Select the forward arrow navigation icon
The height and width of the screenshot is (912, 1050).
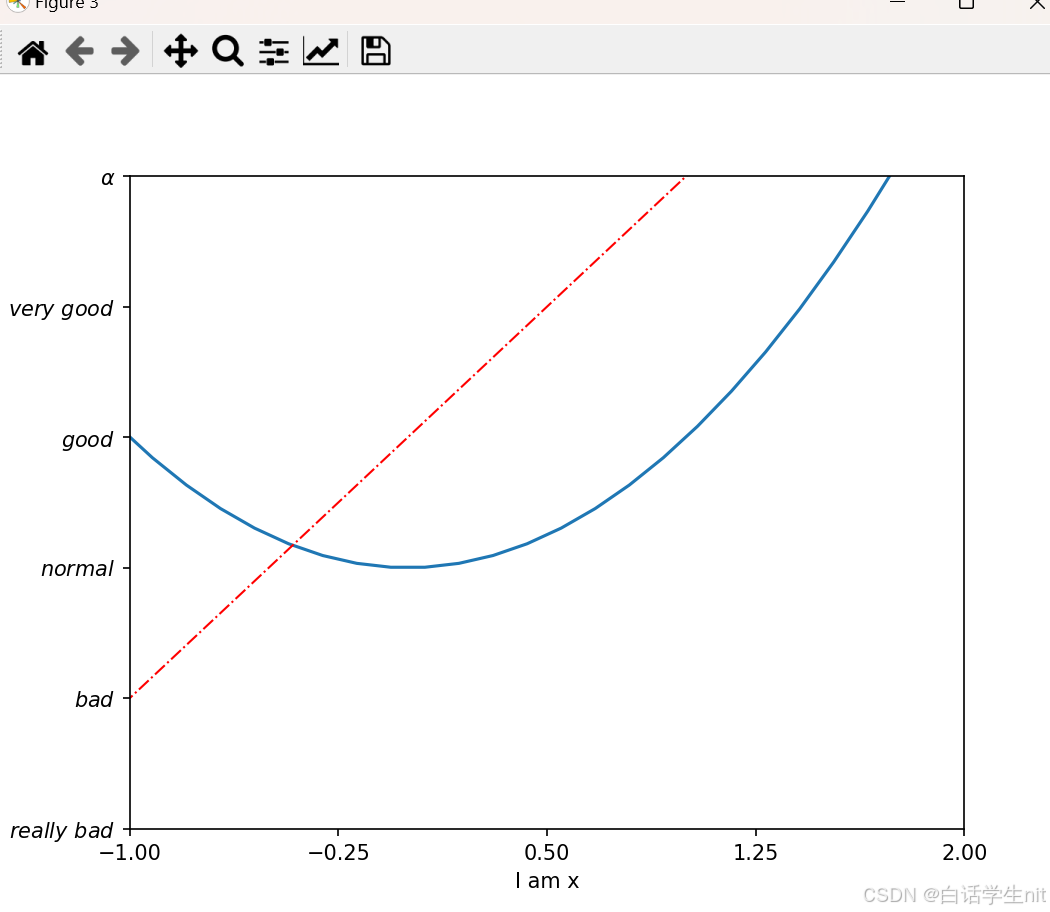pos(124,51)
